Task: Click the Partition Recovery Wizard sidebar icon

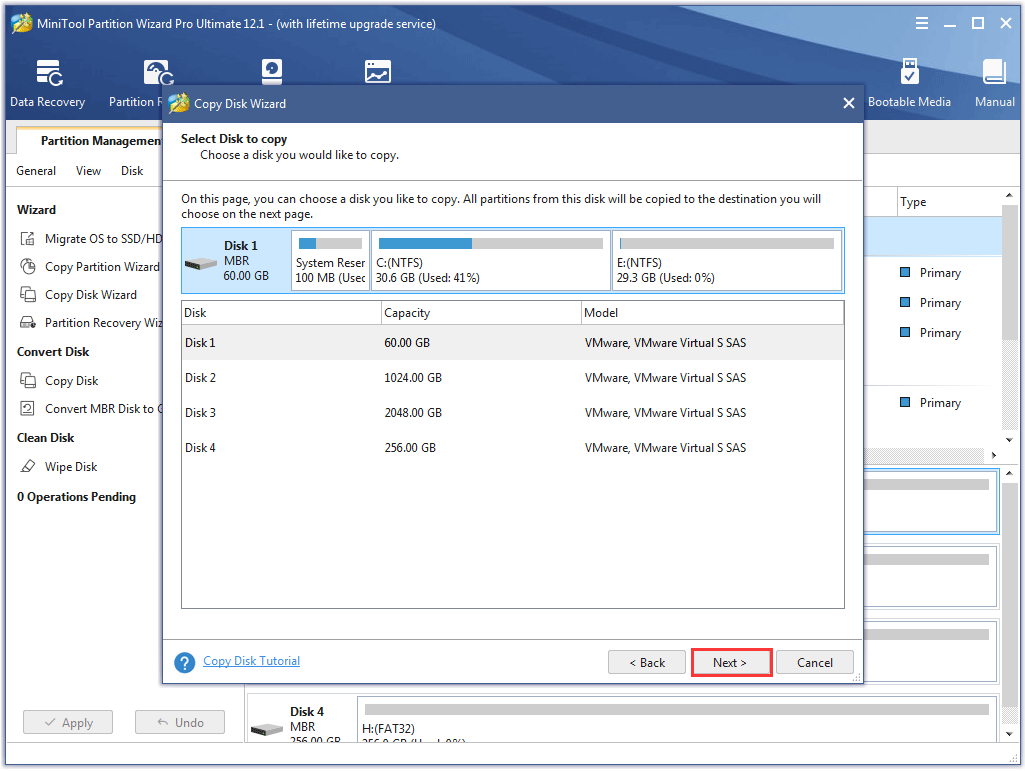Action: click(27, 322)
